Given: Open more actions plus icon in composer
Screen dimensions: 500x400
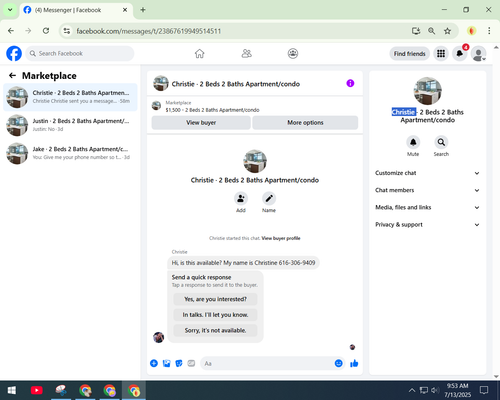Looking at the screenshot, I should pyautogui.click(x=154, y=363).
